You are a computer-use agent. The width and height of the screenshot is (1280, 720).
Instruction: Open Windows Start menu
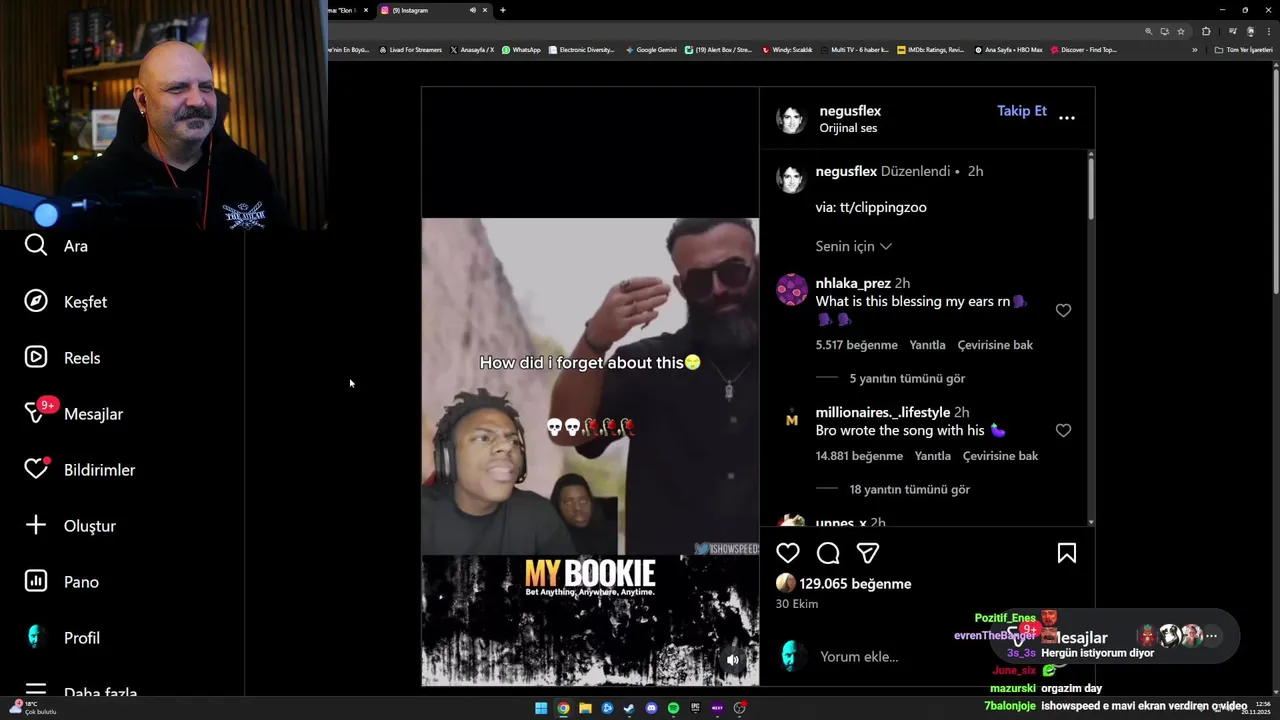(x=541, y=708)
